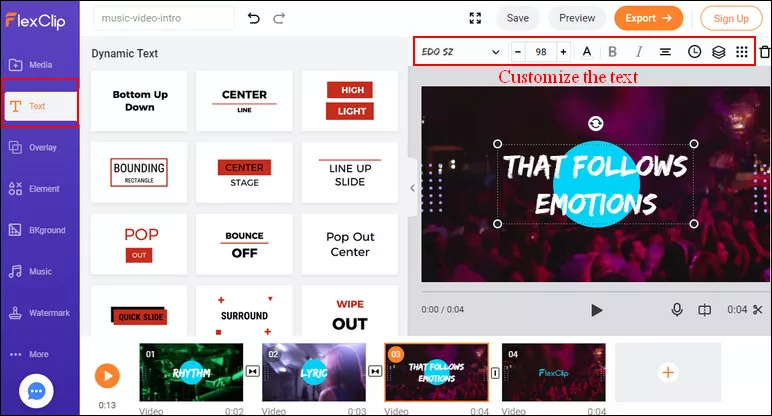The width and height of the screenshot is (772, 416).
Task: Increase the font size with plus
Action: point(564,52)
